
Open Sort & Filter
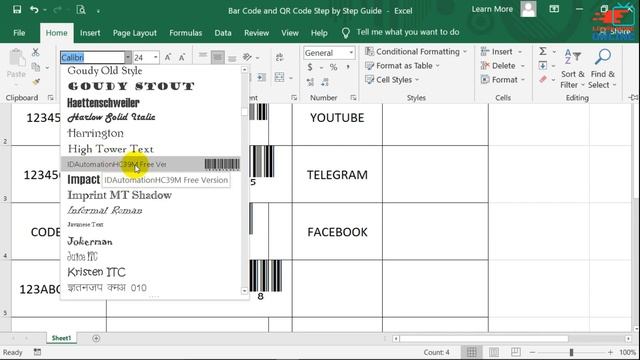[573, 69]
